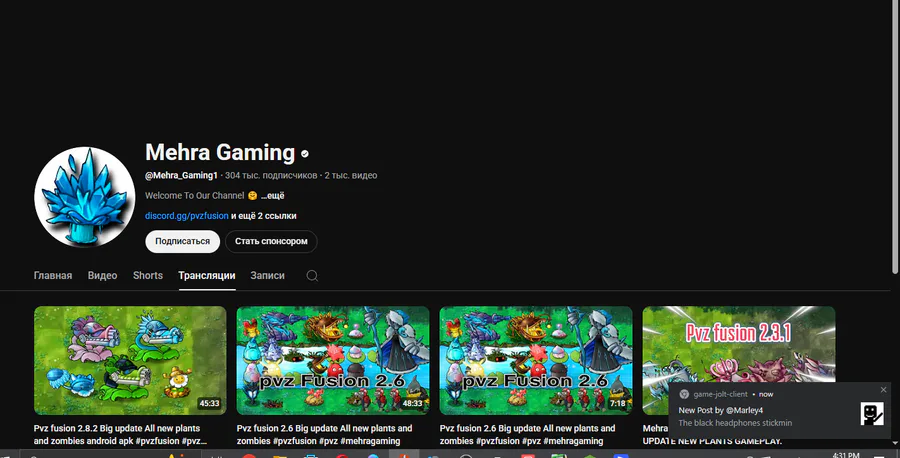Click the @Mehra_Gaming1 channel handle
This screenshot has width=900, height=458.
[x=181, y=176]
